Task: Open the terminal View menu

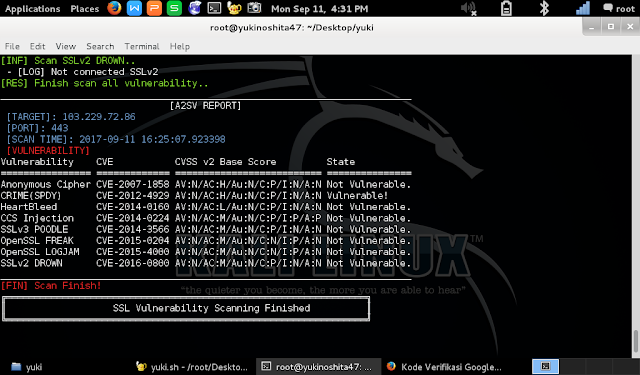Action: (x=66, y=46)
